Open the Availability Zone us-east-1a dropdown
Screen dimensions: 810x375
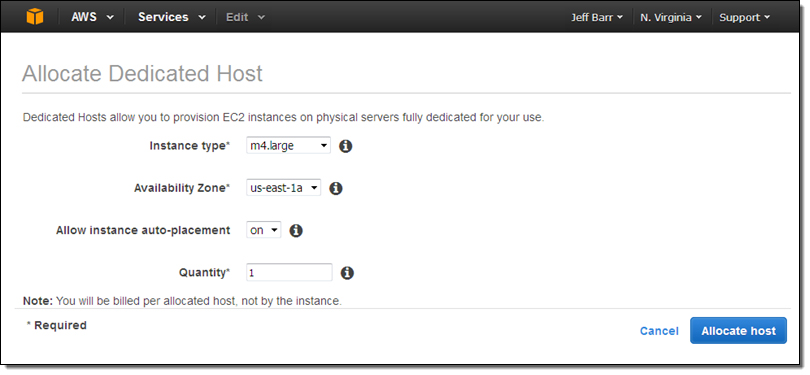tap(283, 188)
